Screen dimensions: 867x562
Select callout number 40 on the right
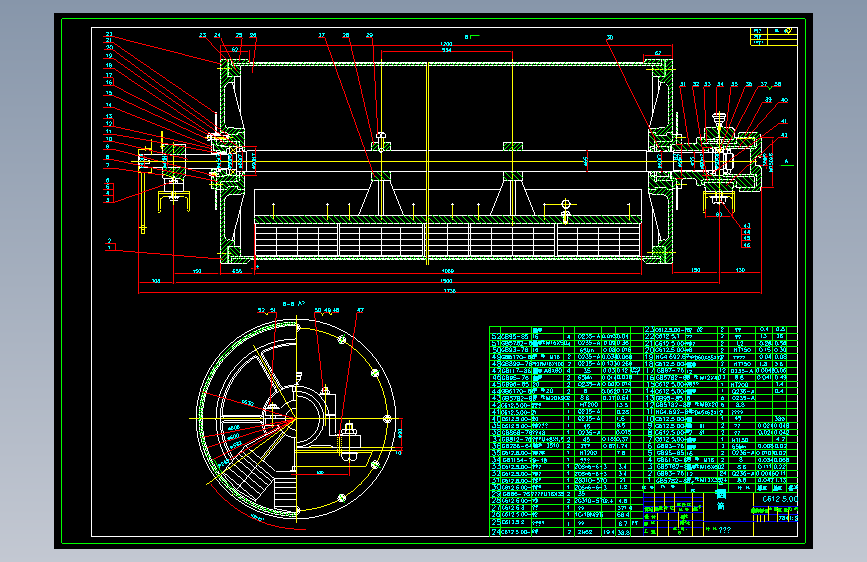(784, 101)
